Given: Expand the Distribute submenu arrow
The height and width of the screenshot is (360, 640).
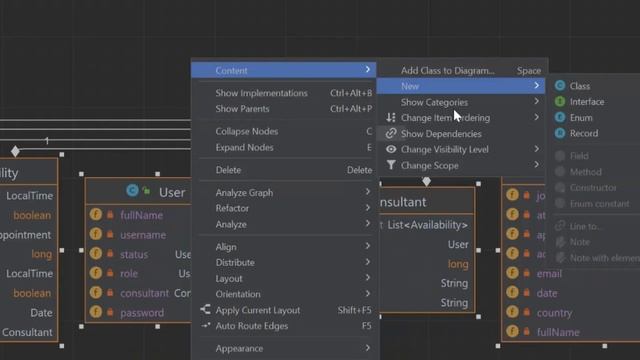Looking at the screenshot, I should 368,262.
